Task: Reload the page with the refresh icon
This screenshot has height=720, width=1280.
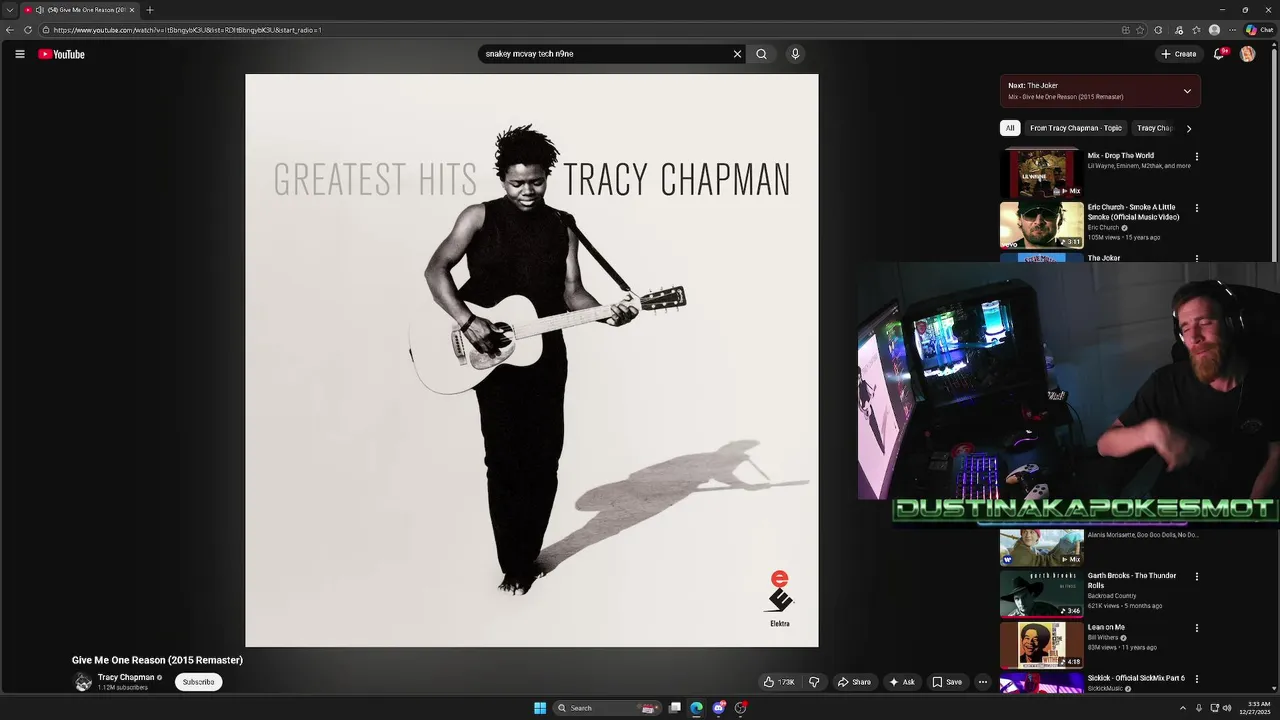Action: 28,30
